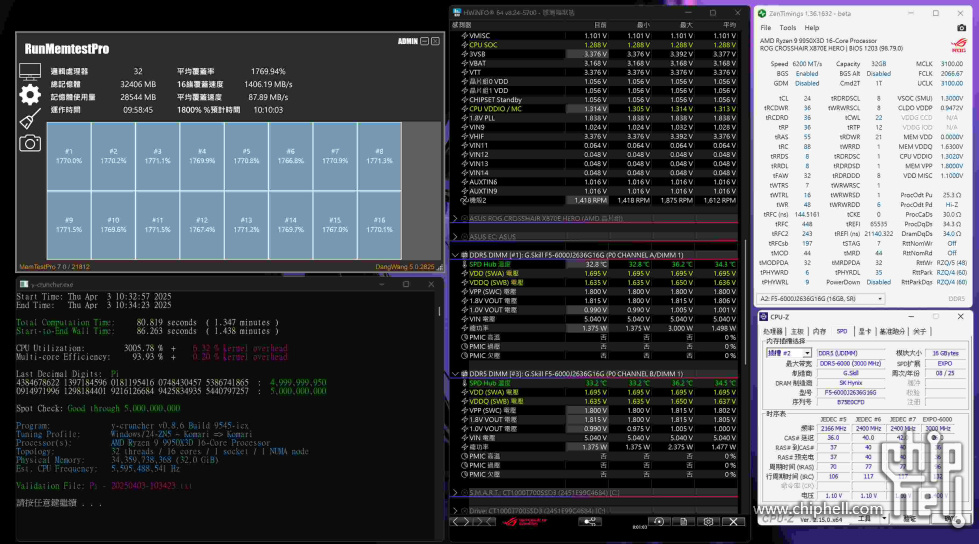The height and width of the screenshot is (544, 979).
Task: Click ZenTimings BGS Enabled value
Action: coord(807,74)
